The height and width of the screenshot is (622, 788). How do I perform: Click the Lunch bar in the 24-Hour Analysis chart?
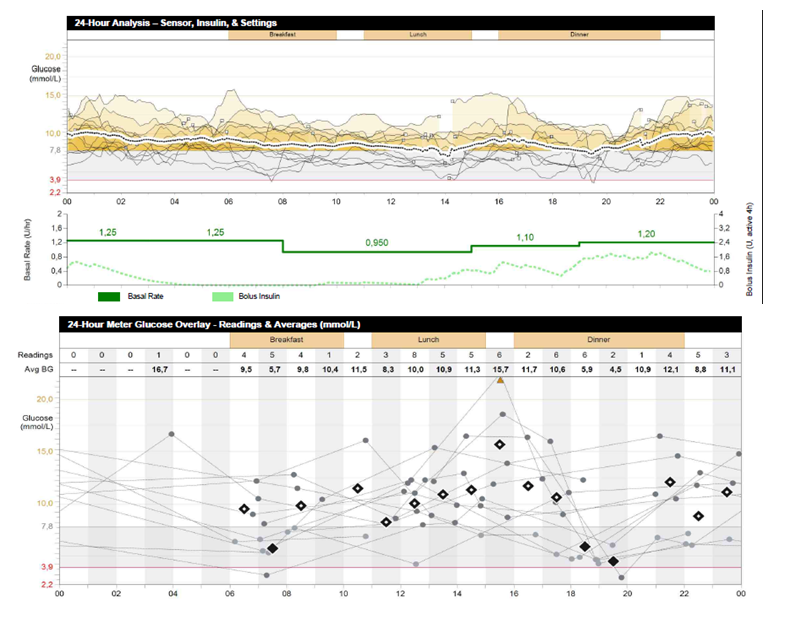(x=417, y=34)
